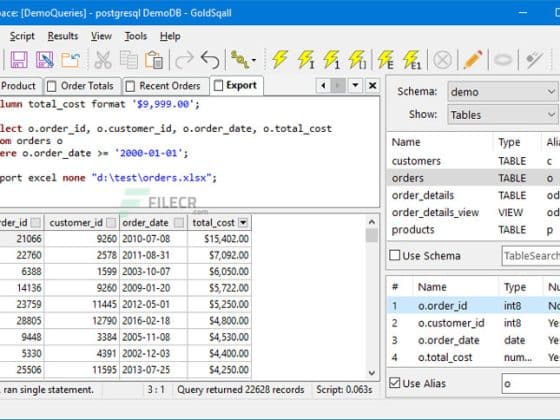Click the Copy icon in toolbar
The width and height of the screenshot is (560, 420).
(x=129, y=60)
